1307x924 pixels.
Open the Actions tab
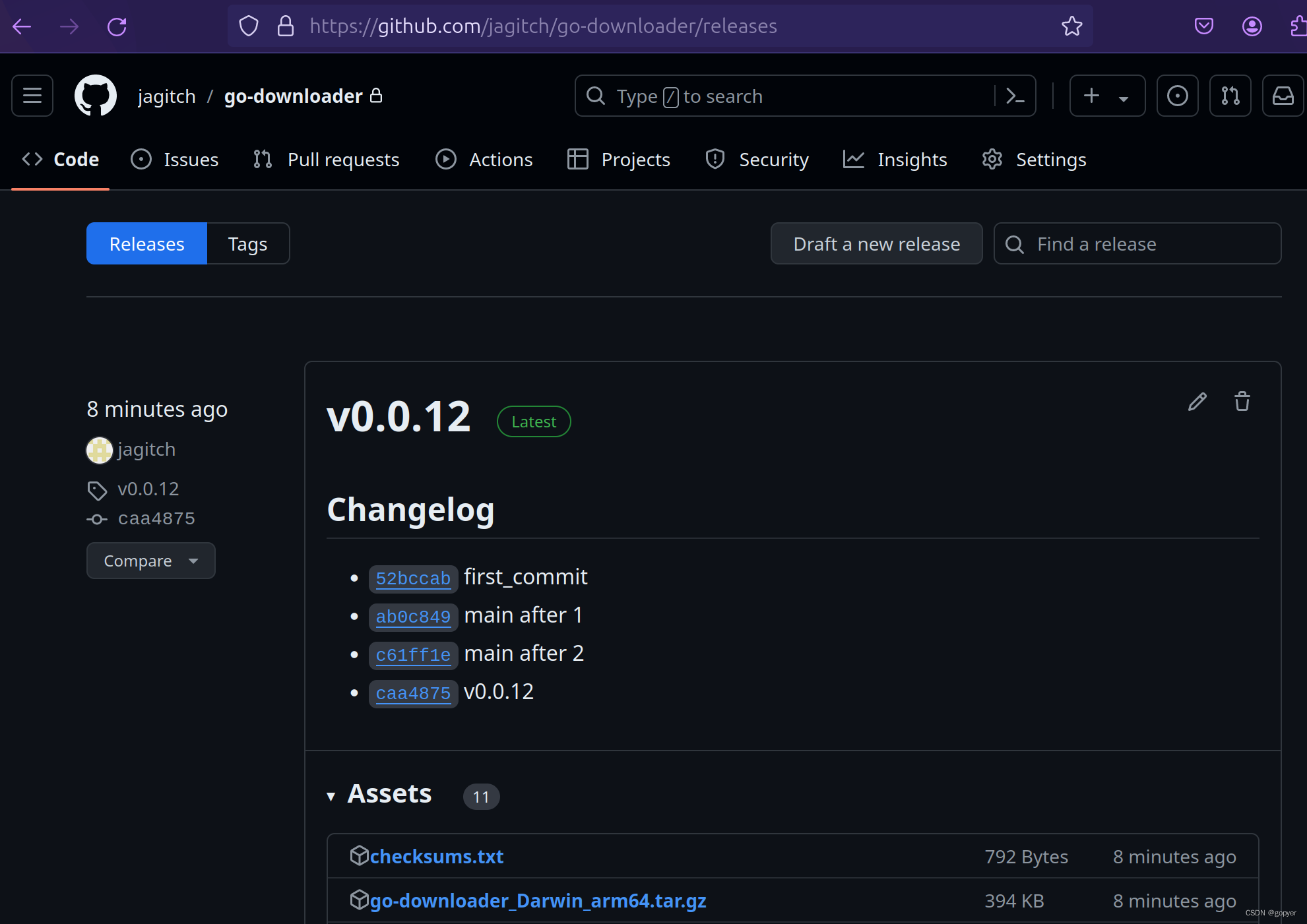[x=484, y=160]
